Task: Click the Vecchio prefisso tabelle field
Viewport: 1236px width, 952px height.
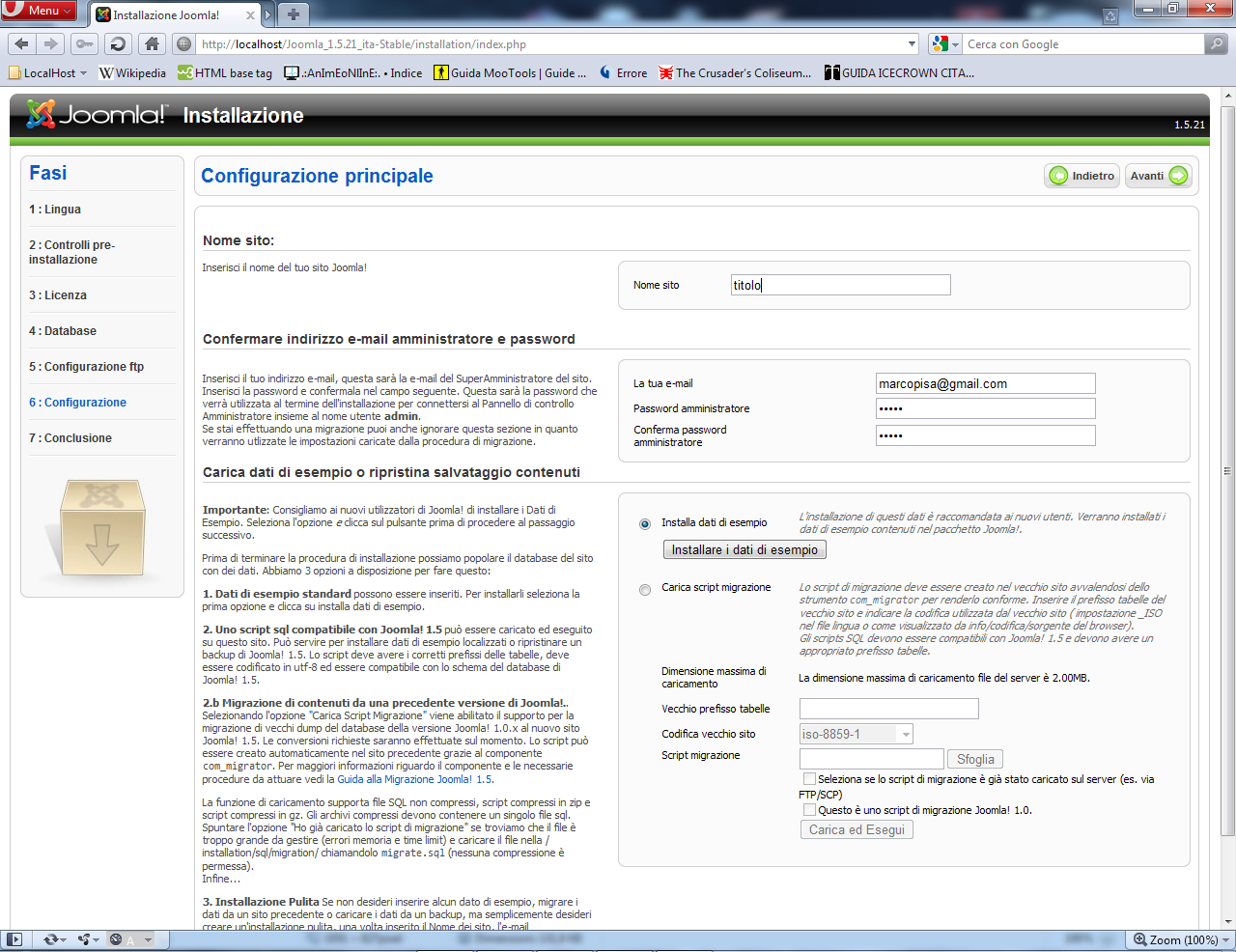Action: [x=889, y=709]
